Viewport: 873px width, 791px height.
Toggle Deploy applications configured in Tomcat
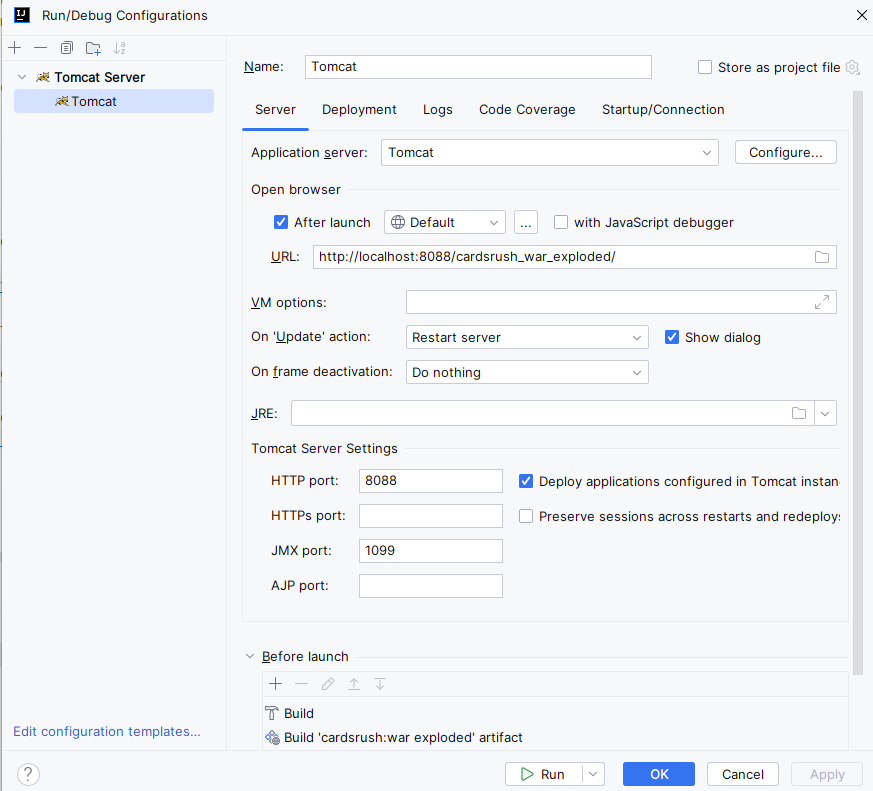coord(526,481)
